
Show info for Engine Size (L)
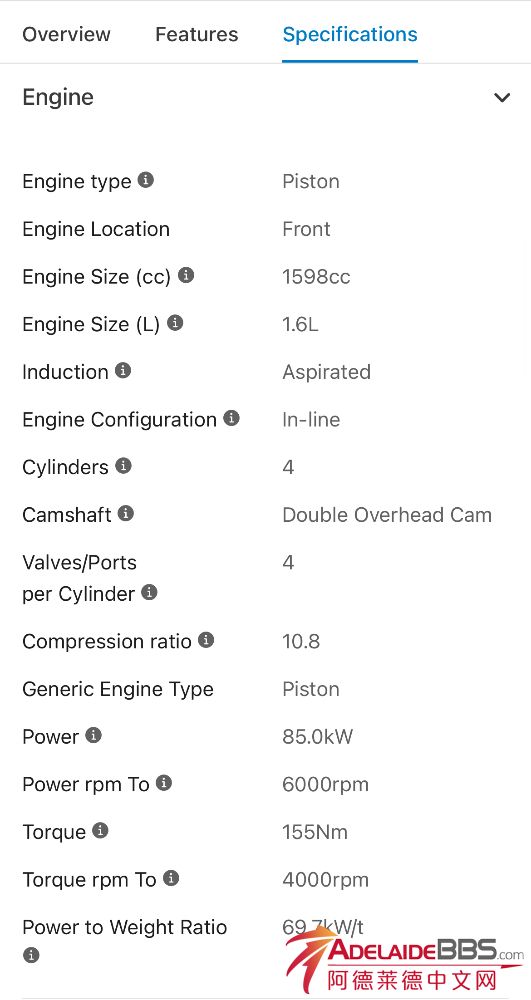(x=175, y=323)
